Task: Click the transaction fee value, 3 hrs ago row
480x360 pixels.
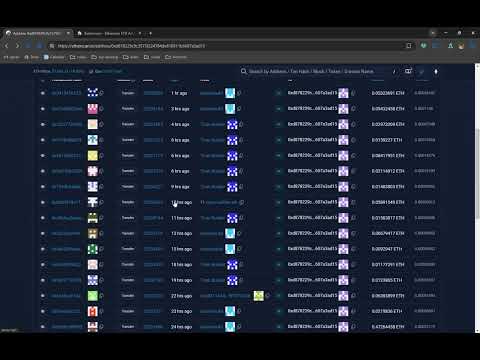Action: pyautogui.click(x=424, y=109)
